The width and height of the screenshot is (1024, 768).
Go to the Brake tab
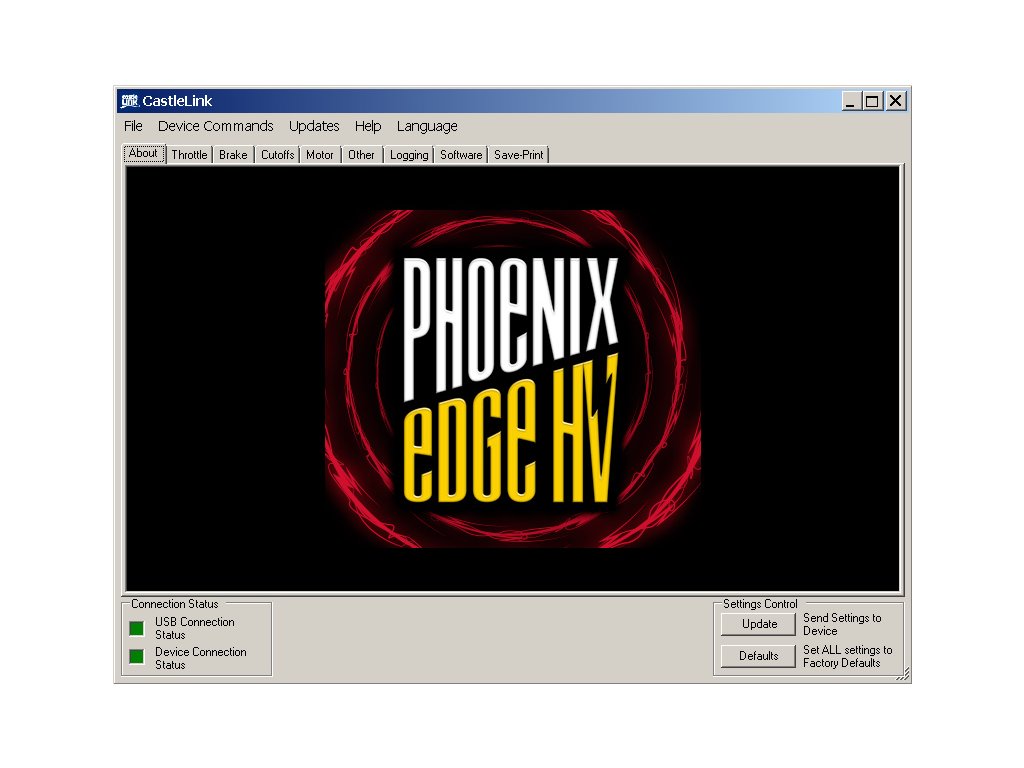[233, 155]
